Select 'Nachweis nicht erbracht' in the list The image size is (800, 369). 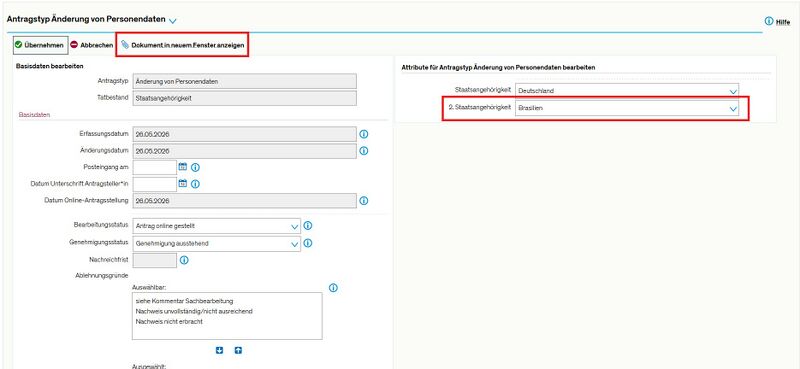click(x=169, y=321)
